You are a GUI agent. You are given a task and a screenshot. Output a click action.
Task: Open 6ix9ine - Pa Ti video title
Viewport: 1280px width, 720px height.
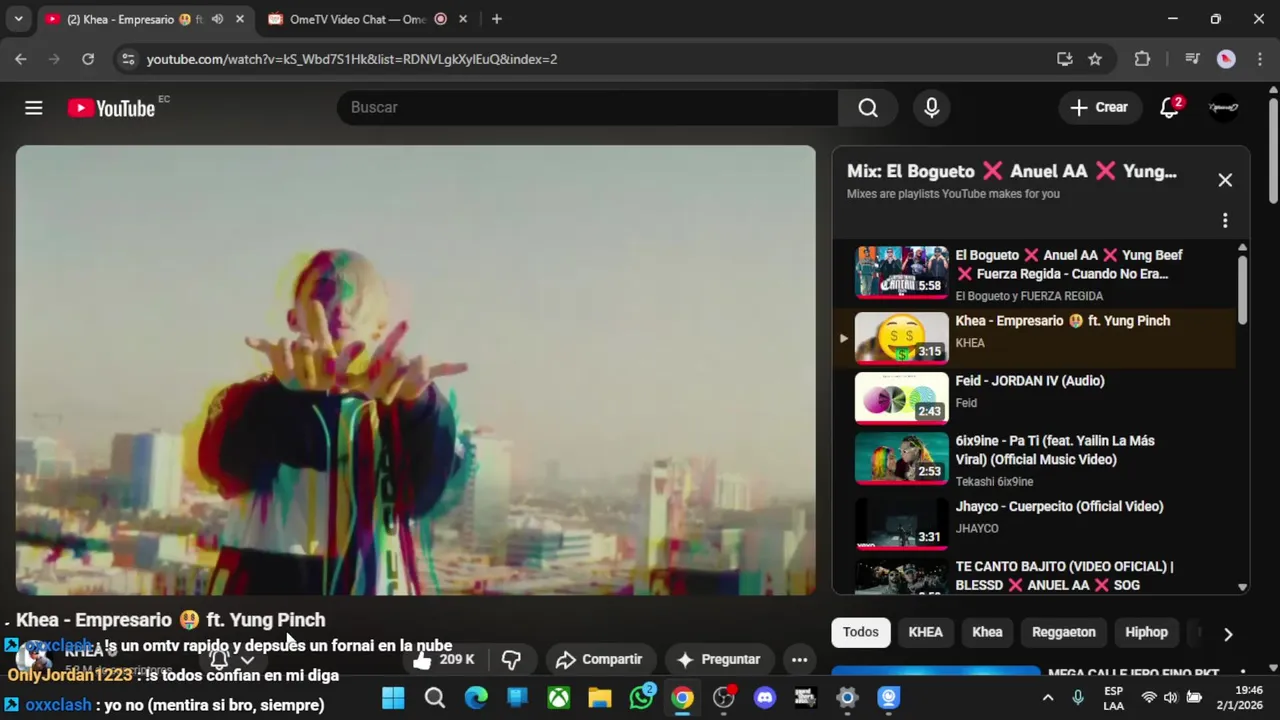click(1055, 450)
